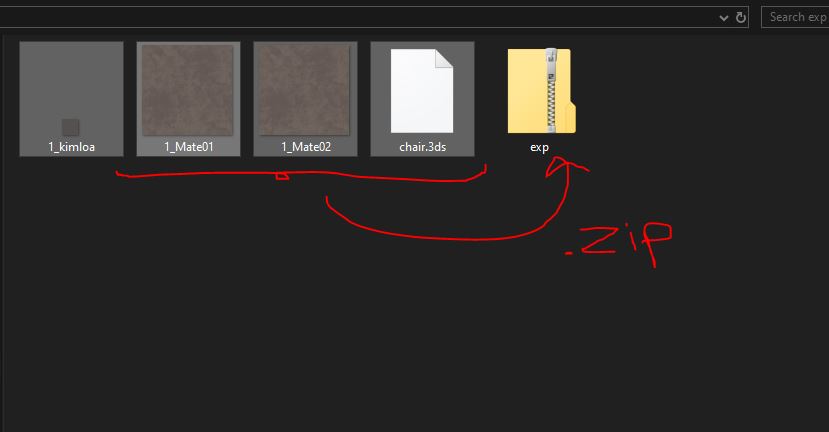
Task: Focus the Search exp input box
Action: tap(795, 17)
